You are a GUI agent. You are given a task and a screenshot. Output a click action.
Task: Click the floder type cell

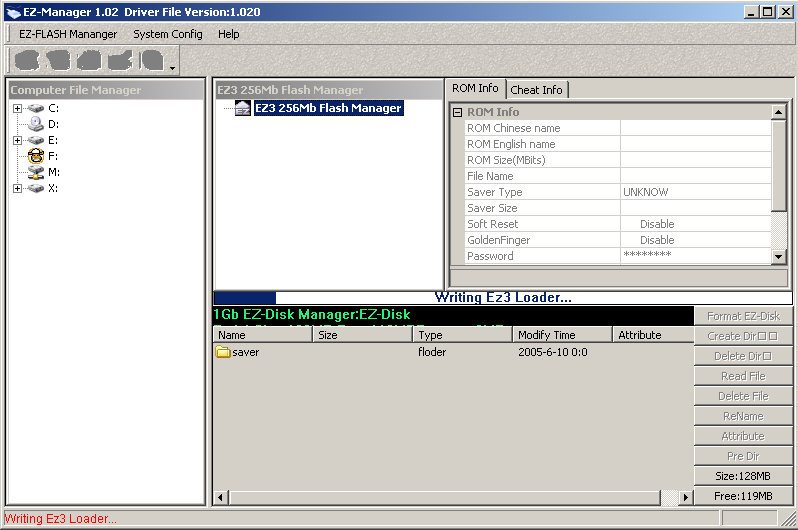432,352
